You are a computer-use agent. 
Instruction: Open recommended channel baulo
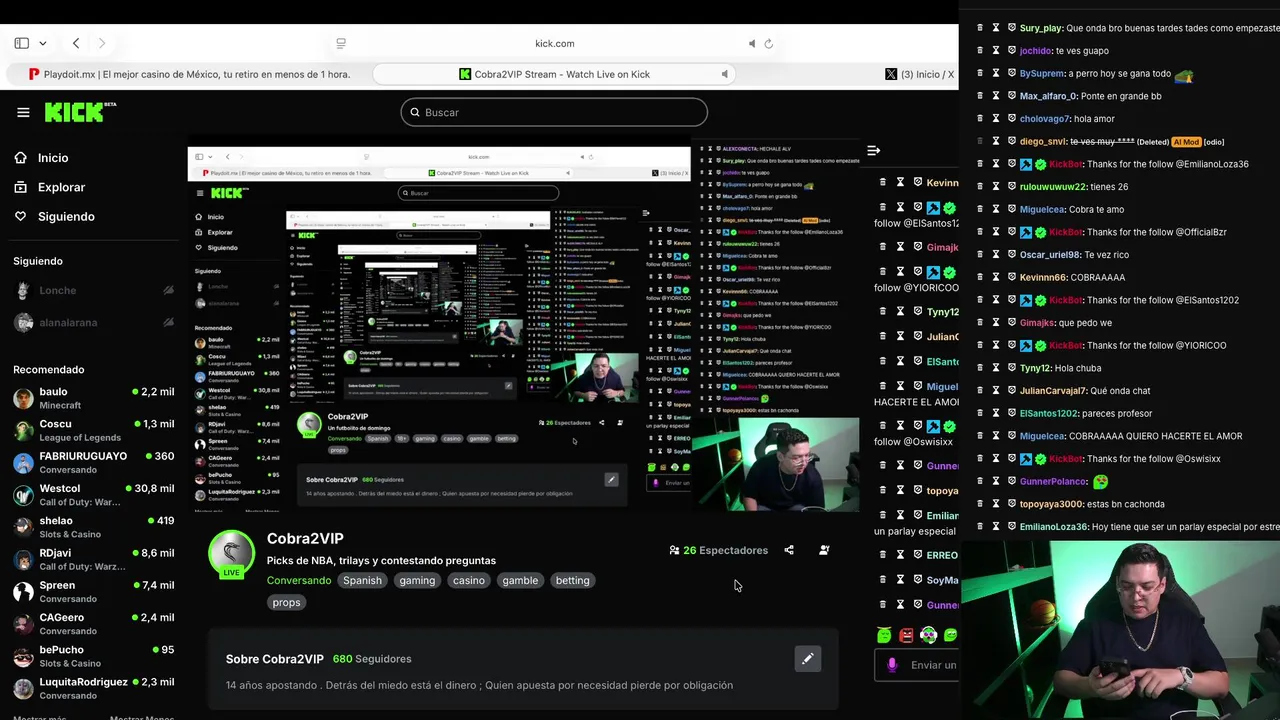[x=93, y=398]
